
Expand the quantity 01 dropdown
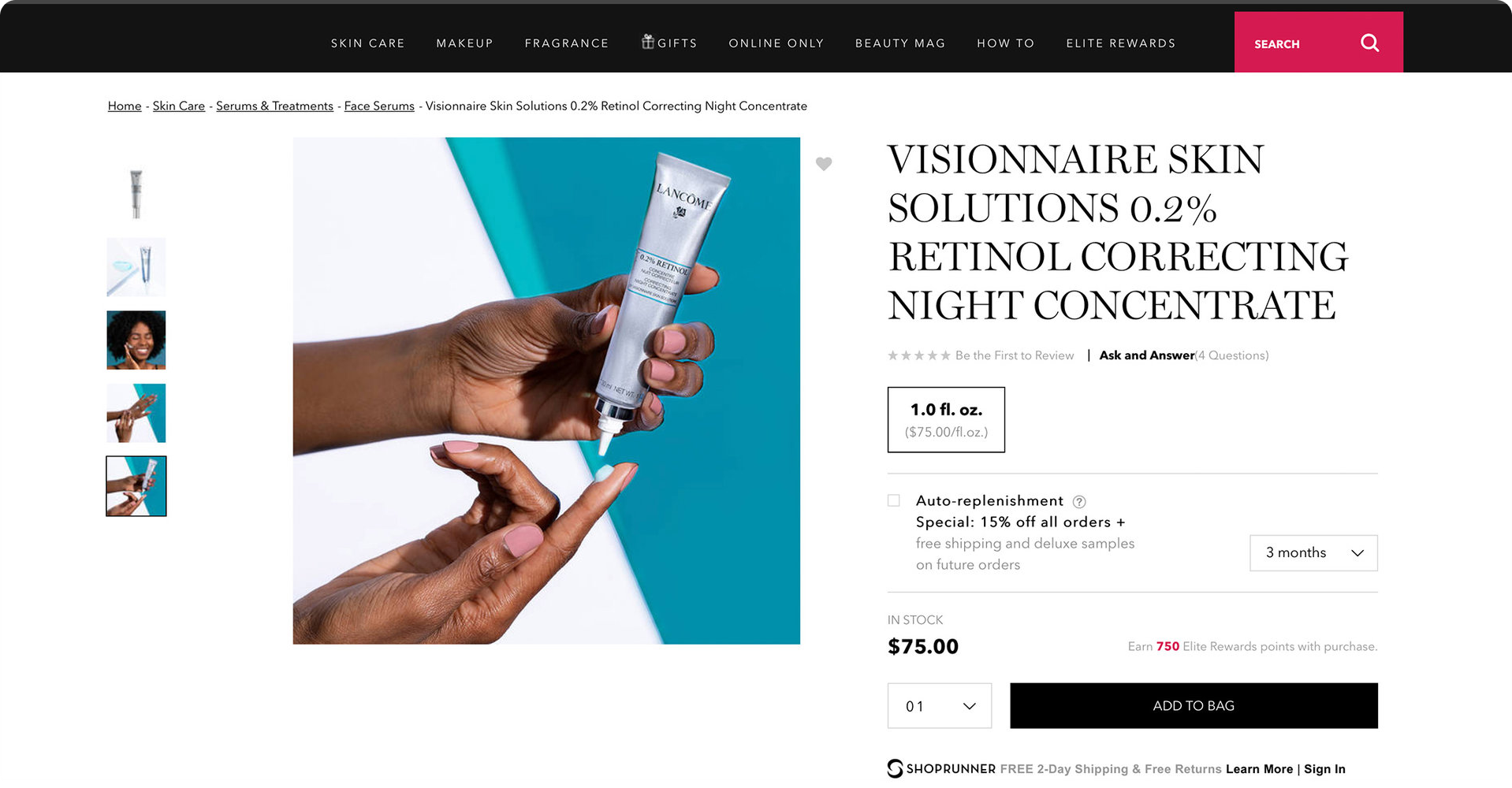(x=939, y=706)
